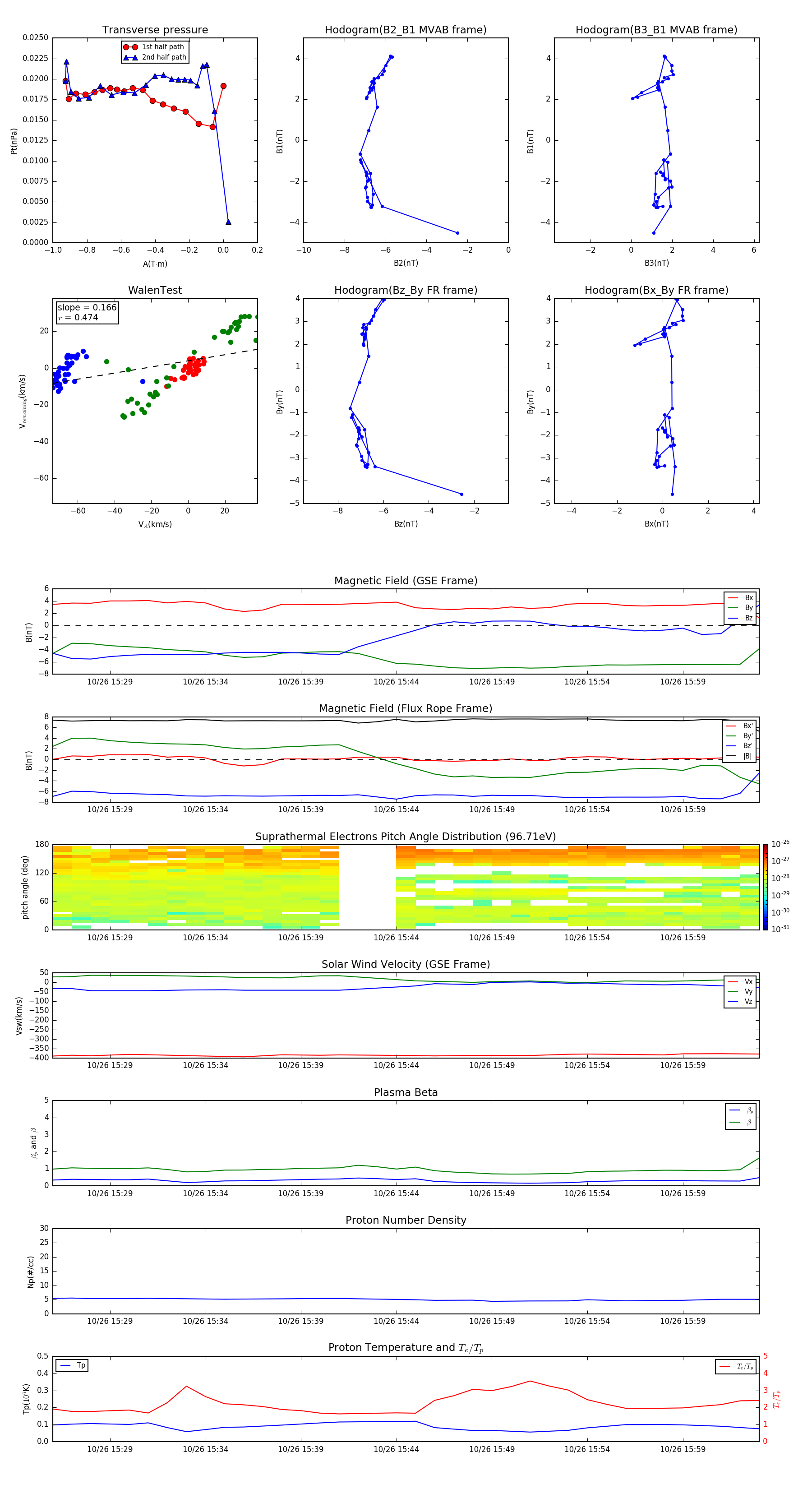Select the Vx legend entry
Image resolution: width=812 pixels, height=1489 pixels.
[740, 981]
